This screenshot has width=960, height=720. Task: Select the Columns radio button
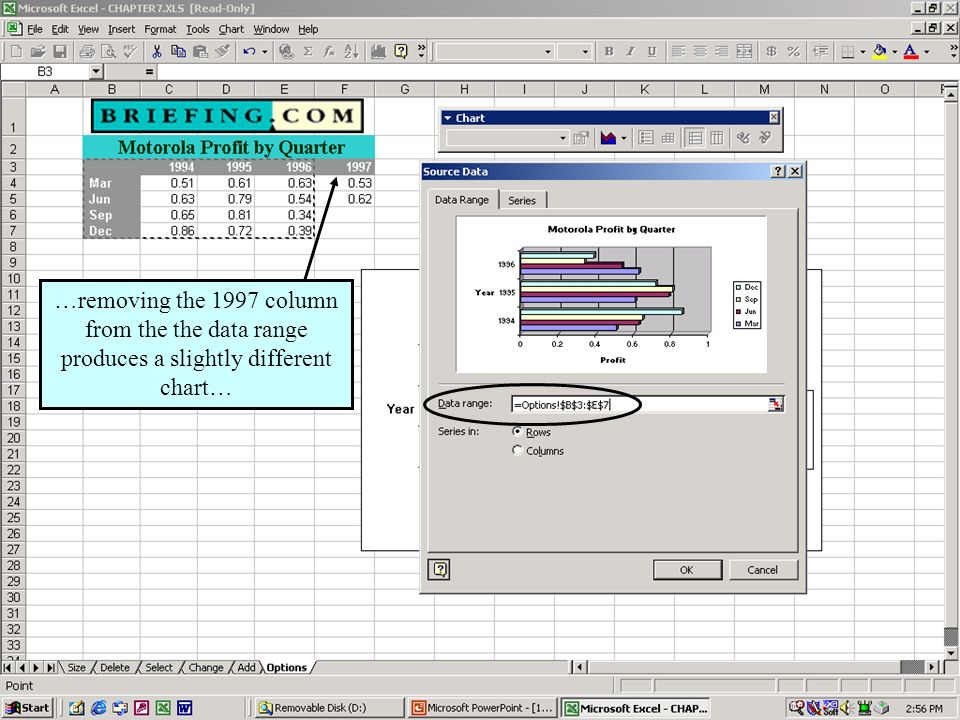tap(517, 451)
